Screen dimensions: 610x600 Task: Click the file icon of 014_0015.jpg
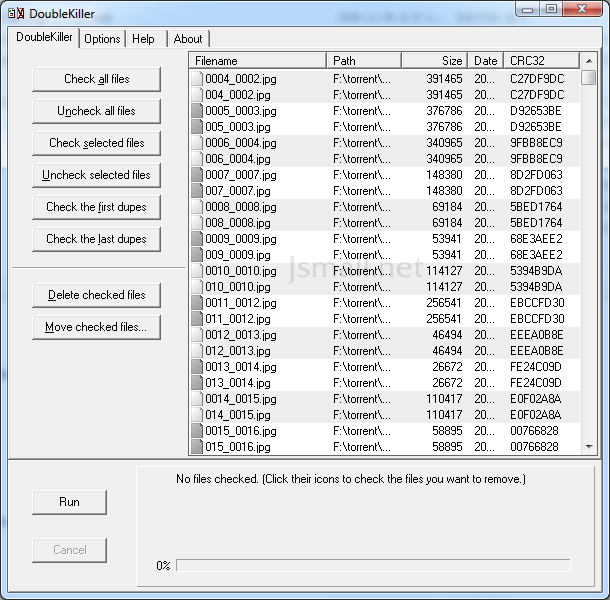point(197,415)
